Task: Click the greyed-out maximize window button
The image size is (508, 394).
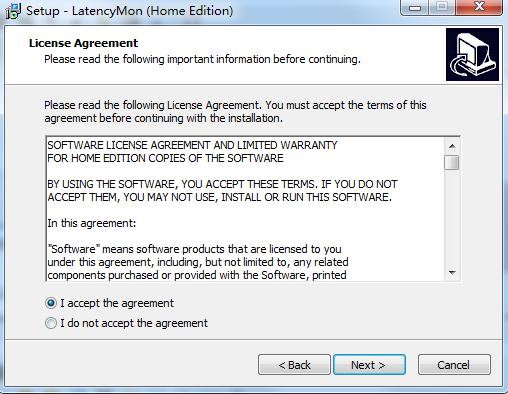Action: coord(442,7)
